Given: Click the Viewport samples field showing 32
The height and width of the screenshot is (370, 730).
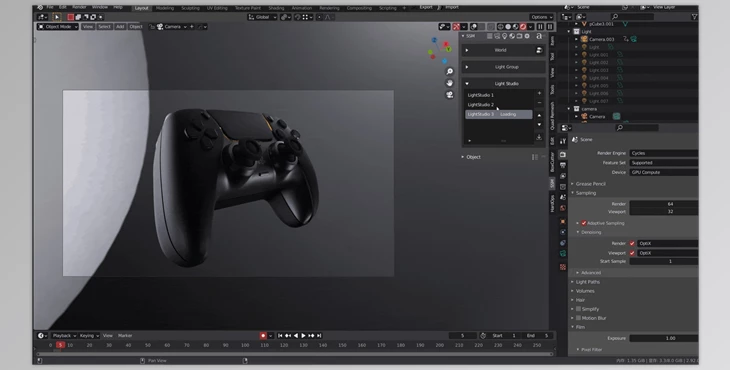Looking at the screenshot, I should click(x=664, y=211).
